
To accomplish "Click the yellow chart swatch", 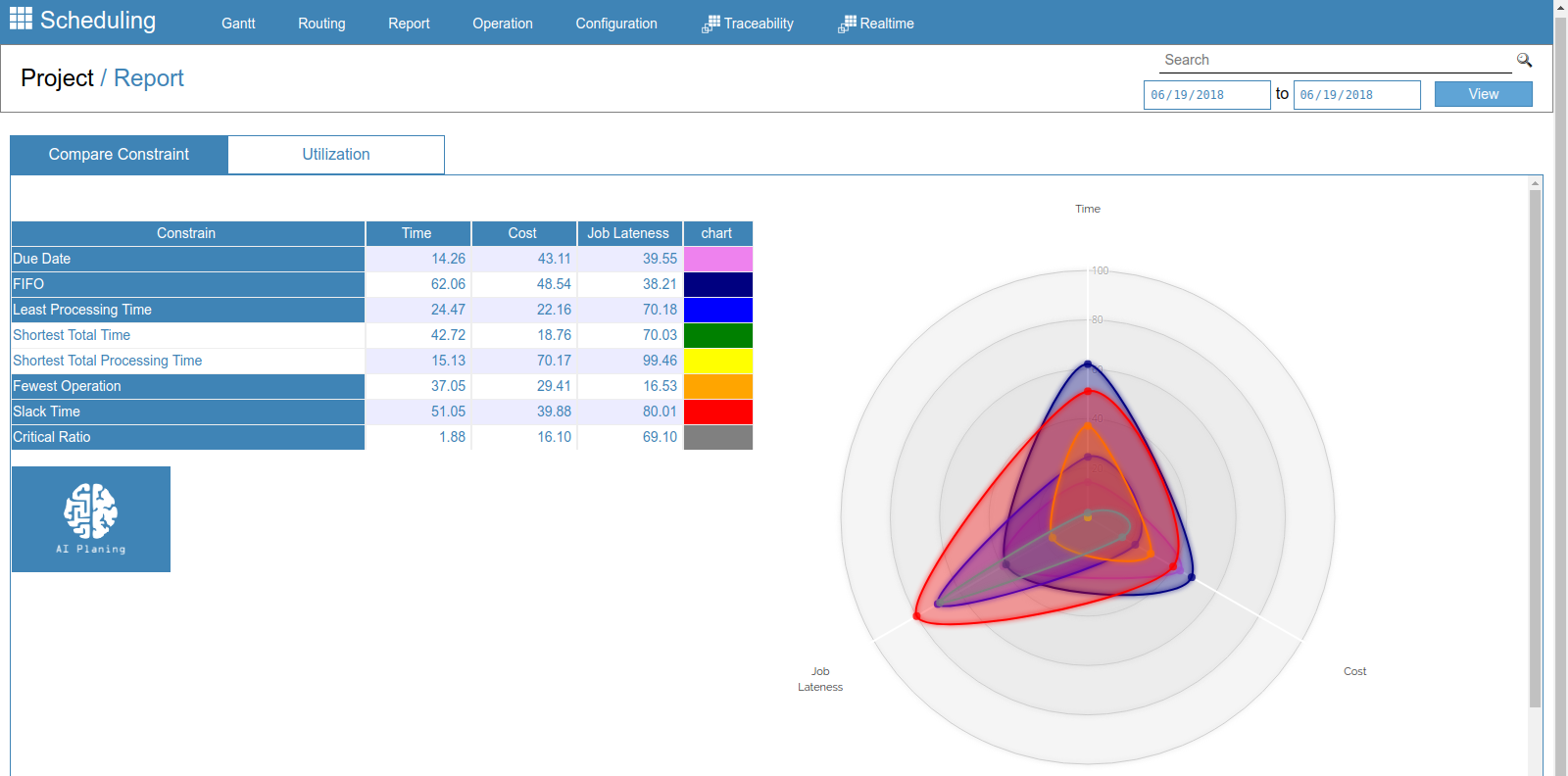I will [x=717, y=361].
